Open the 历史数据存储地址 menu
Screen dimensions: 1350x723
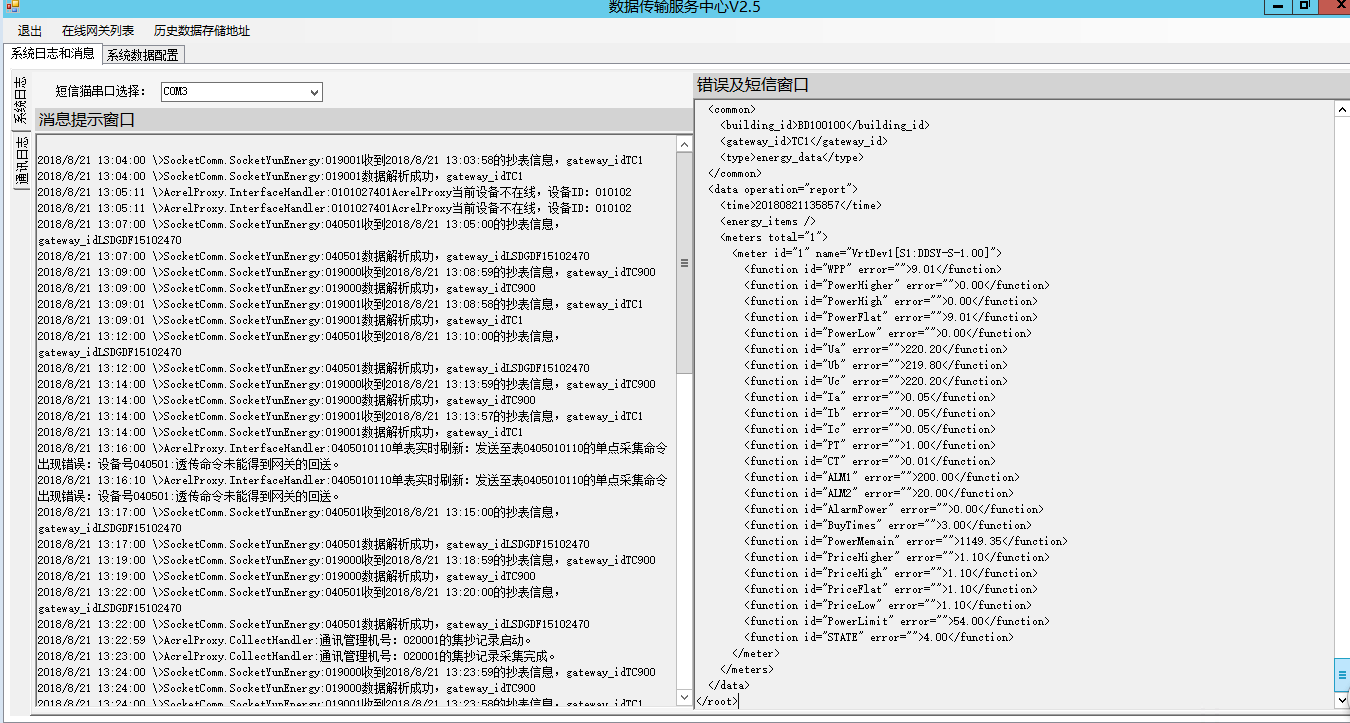point(202,31)
